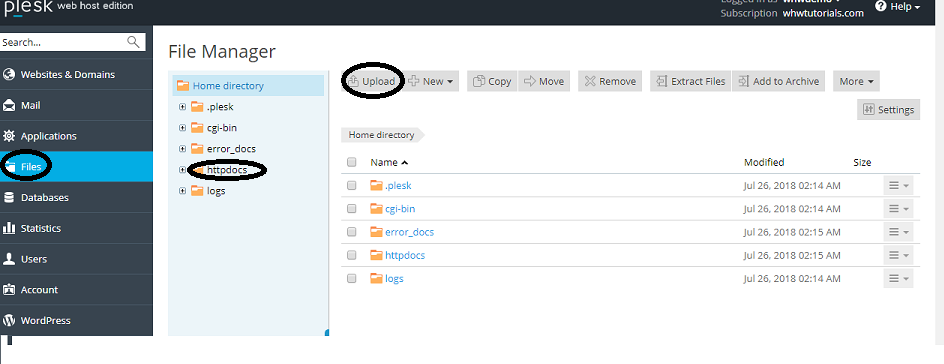Open the Statistics bar chart icon

(9, 228)
